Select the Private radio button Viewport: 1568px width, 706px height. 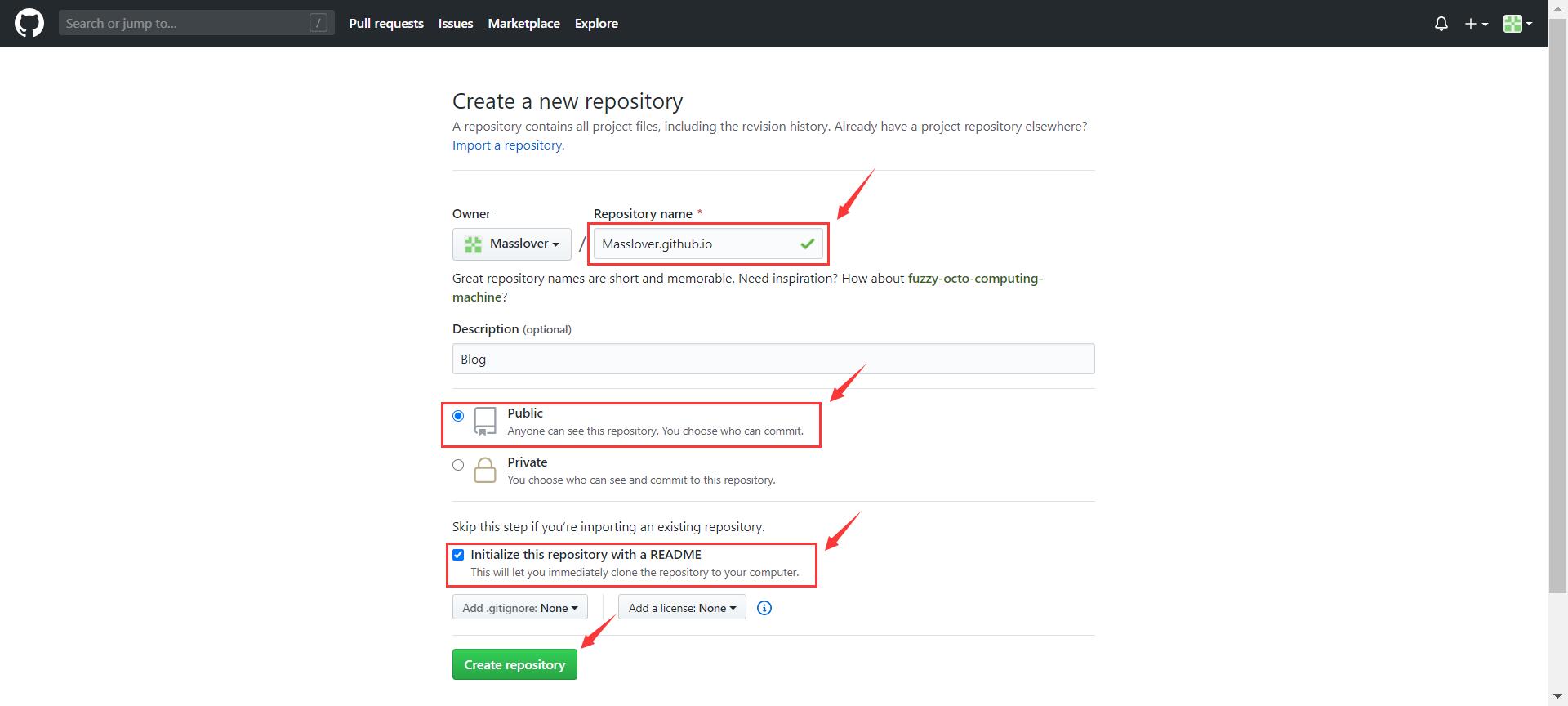pyautogui.click(x=458, y=465)
